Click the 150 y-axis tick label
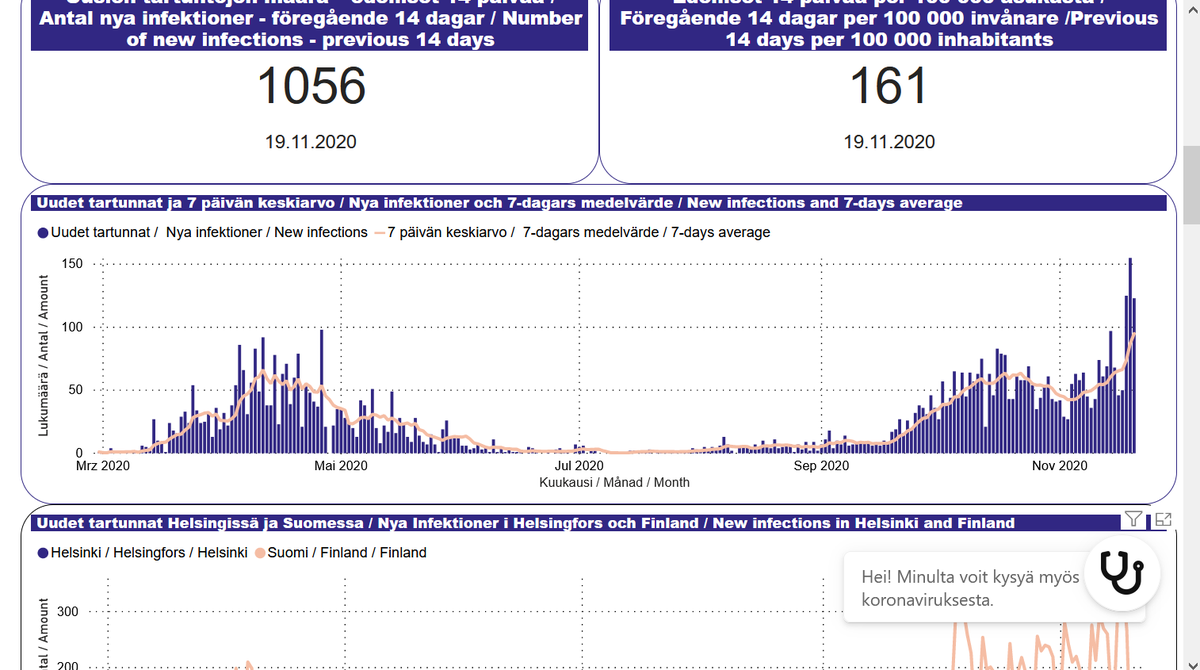 point(73,264)
